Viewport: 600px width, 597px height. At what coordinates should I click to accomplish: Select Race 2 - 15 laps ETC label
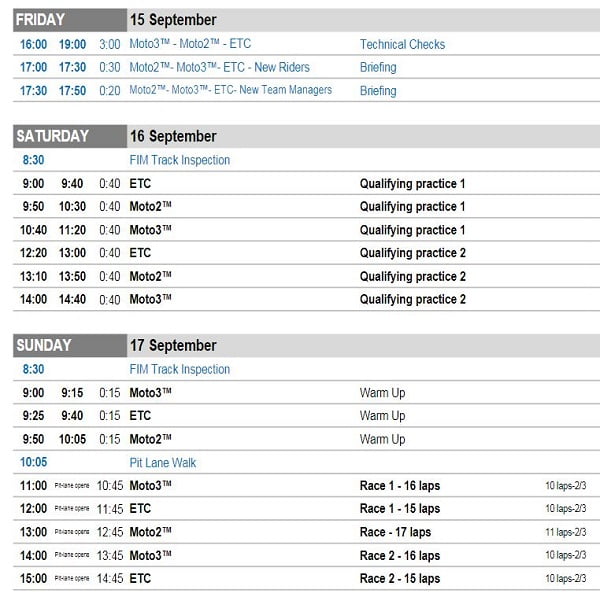click(x=399, y=579)
